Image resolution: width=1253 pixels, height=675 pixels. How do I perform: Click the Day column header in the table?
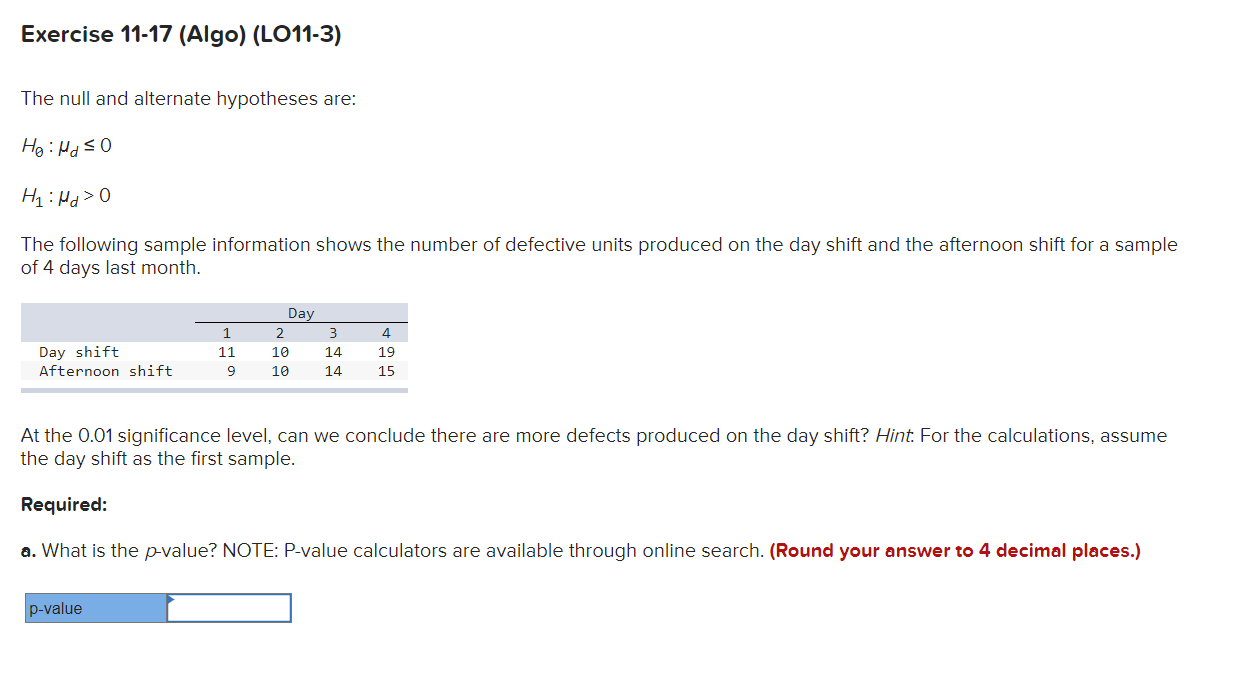click(302, 312)
